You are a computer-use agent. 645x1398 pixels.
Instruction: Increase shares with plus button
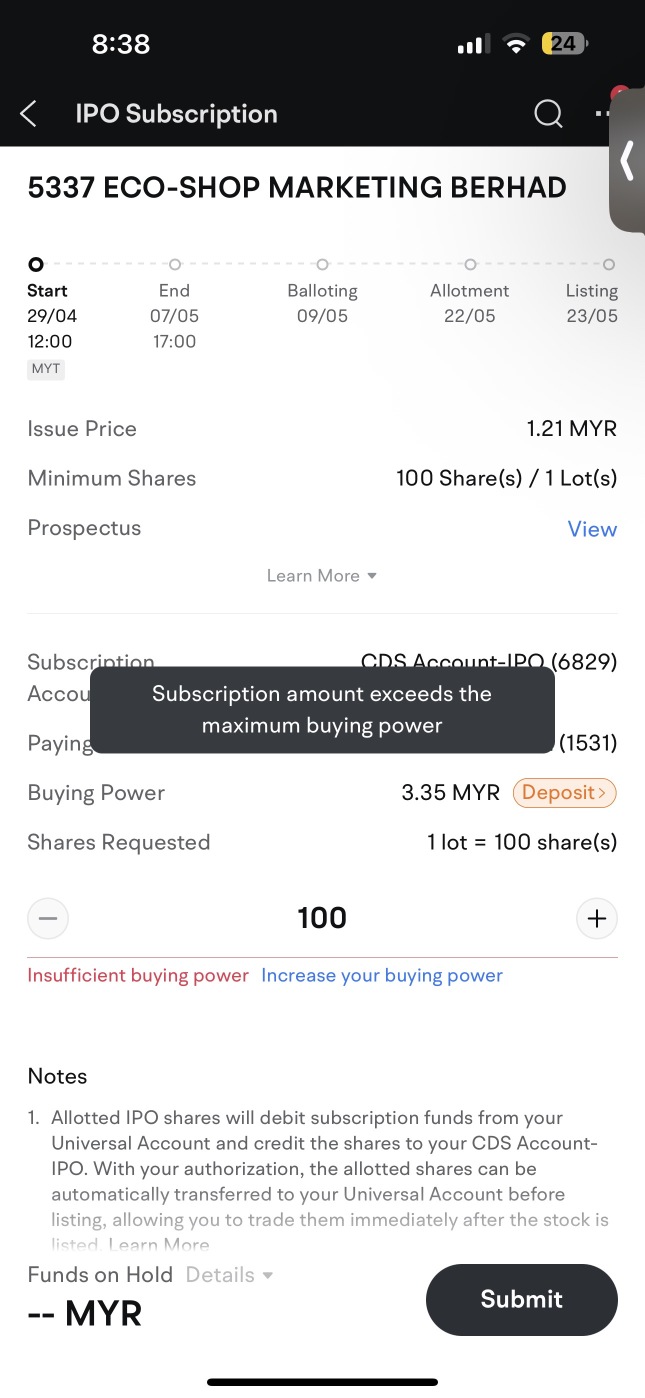point(597,918)
